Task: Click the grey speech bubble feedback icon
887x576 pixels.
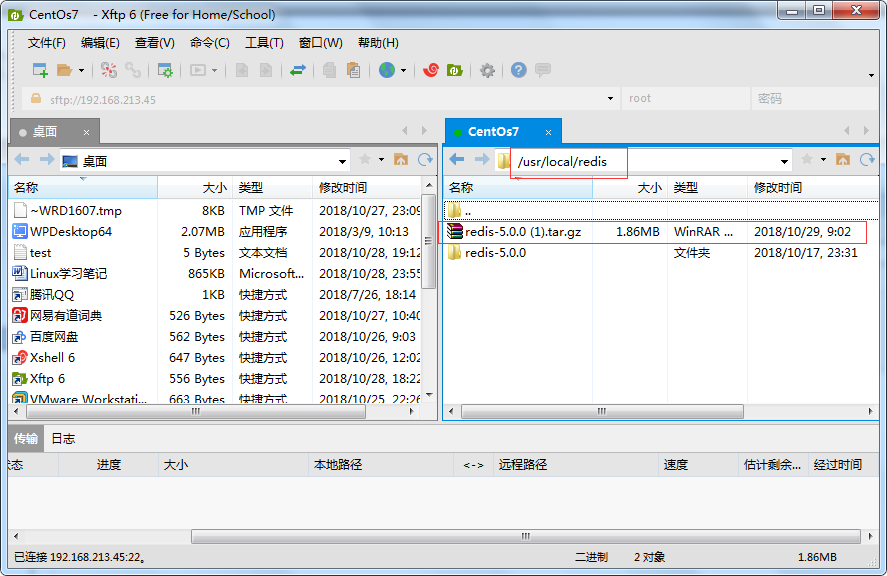Action: (543, 70)
